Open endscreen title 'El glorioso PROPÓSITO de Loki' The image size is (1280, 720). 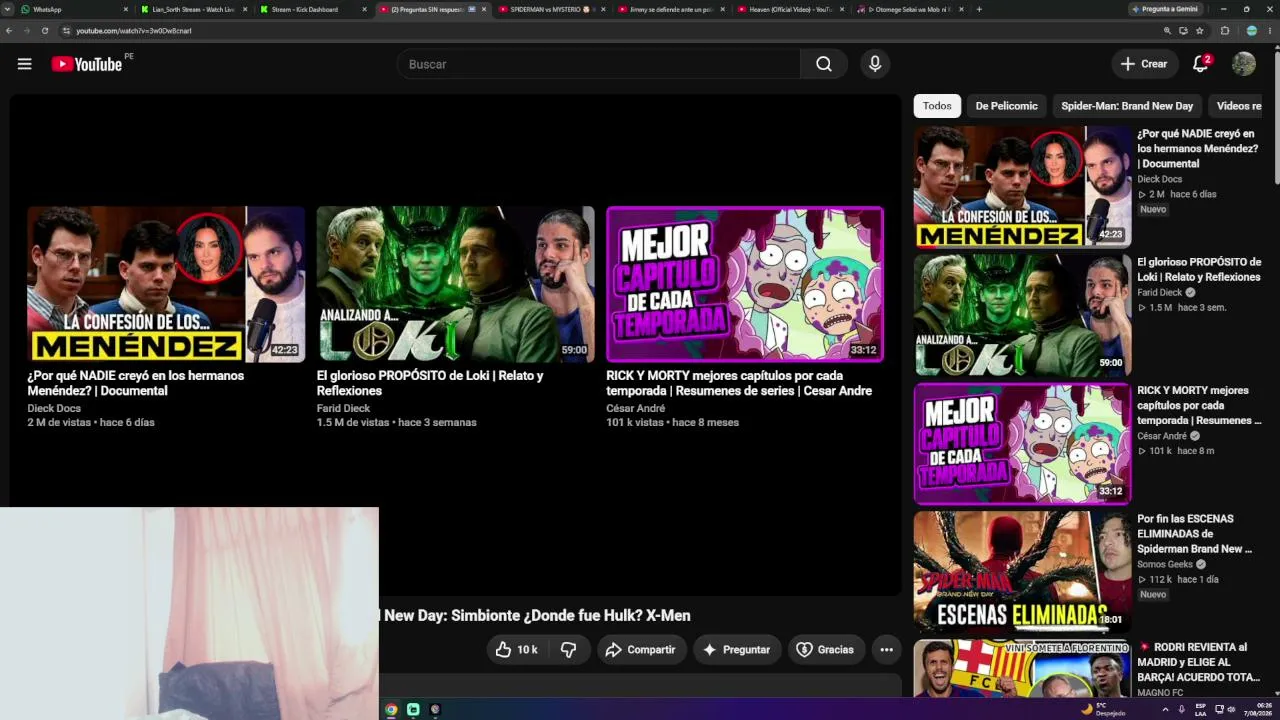430,383
